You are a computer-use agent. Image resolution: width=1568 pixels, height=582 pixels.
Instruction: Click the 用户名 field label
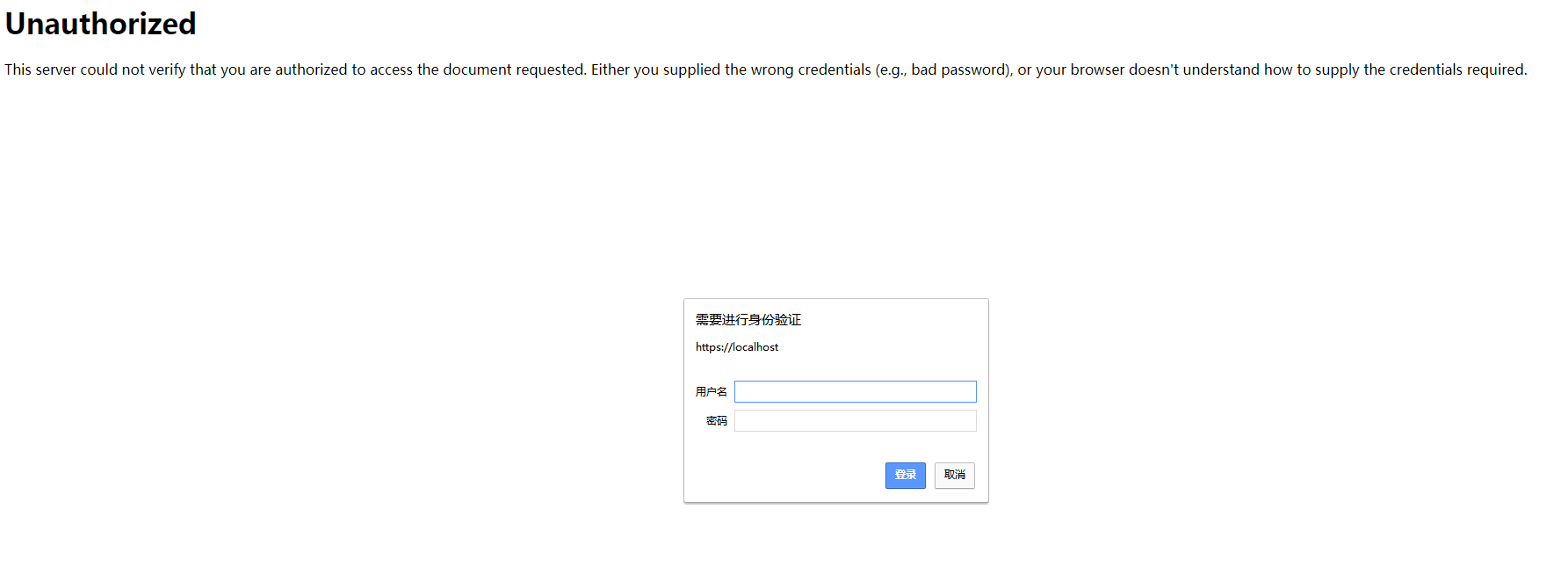(x=711, y=392)
